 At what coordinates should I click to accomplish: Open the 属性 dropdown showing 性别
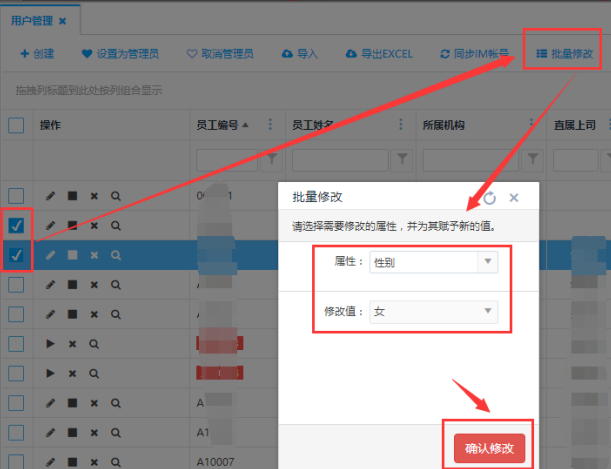(432, 262)
